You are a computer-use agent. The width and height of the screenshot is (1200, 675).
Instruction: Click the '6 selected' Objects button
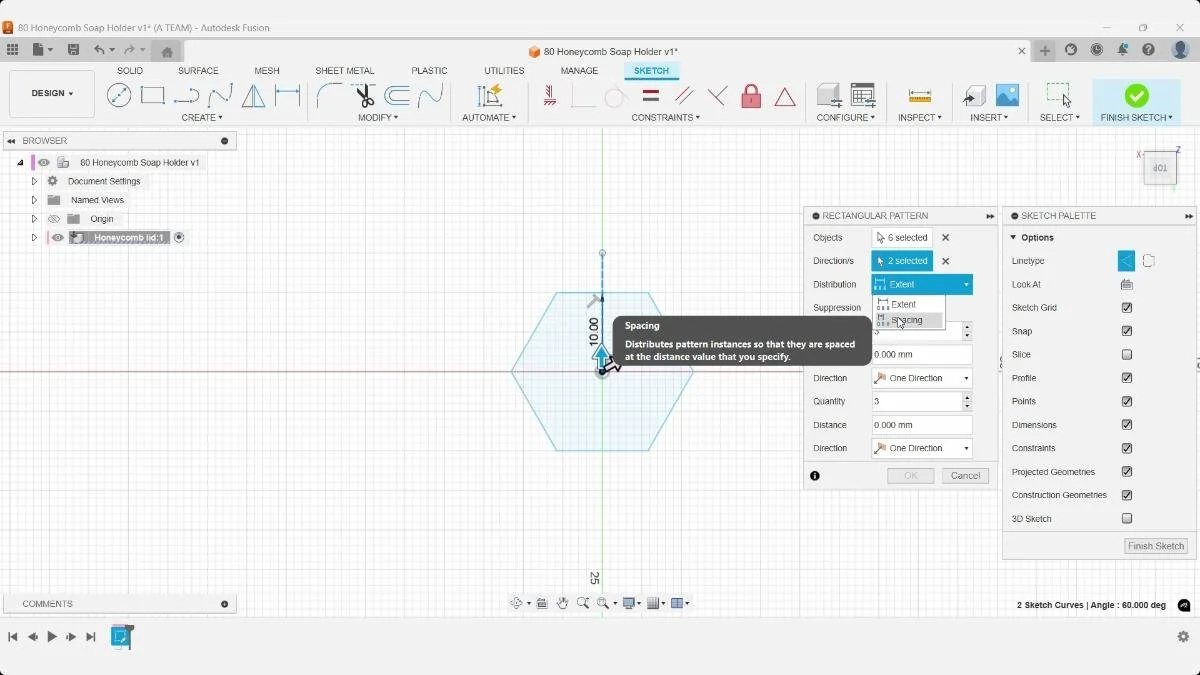[x=902, y=238]
